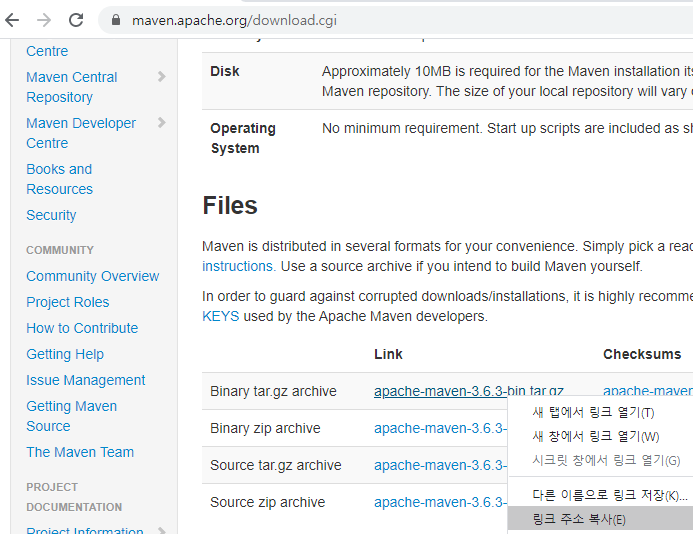The image size is (693, 534).
Task: Click the Disk requirement label
Action: coord(225,71)
